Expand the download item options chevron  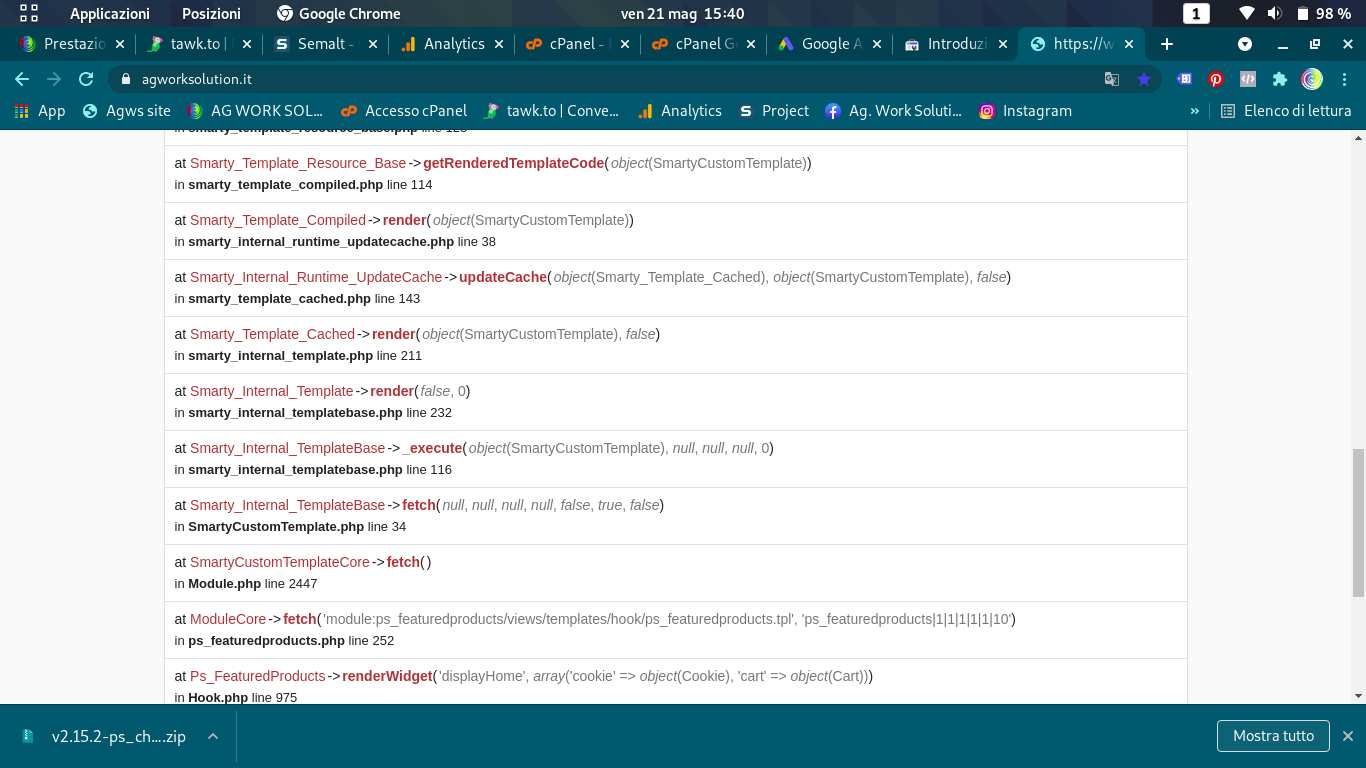[x=213, y=736]
